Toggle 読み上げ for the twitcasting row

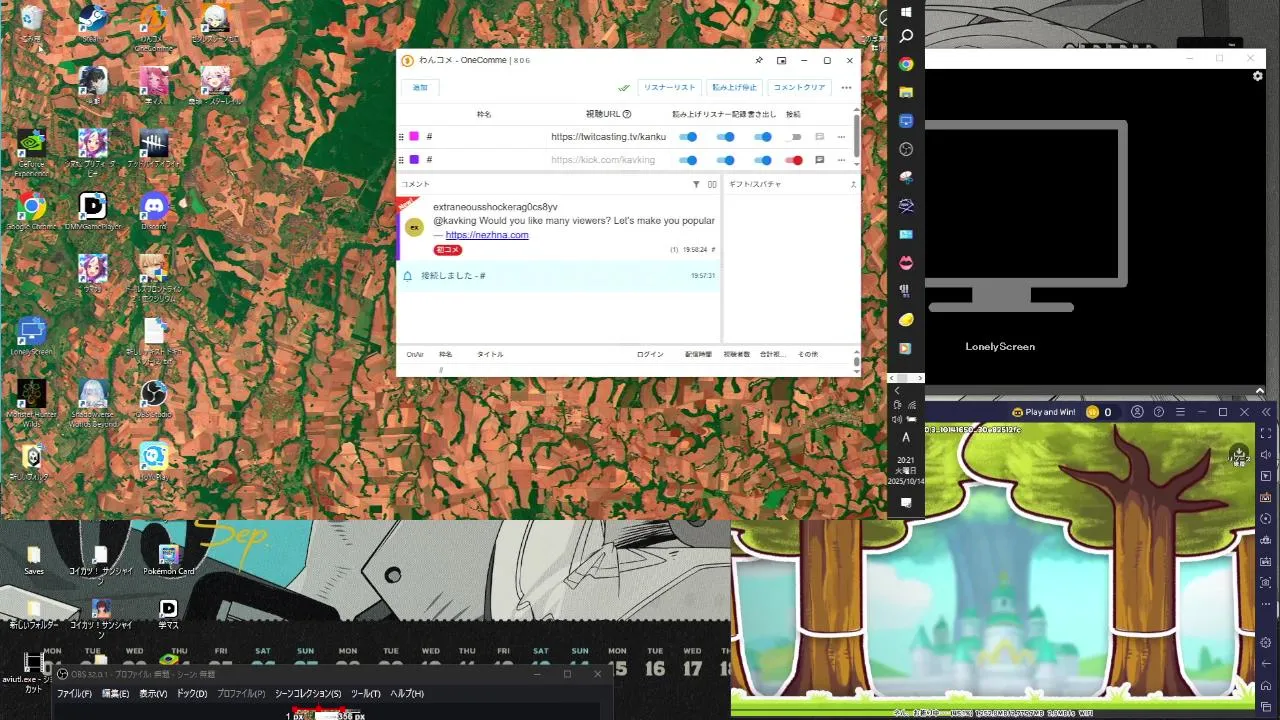click(688, 137)
